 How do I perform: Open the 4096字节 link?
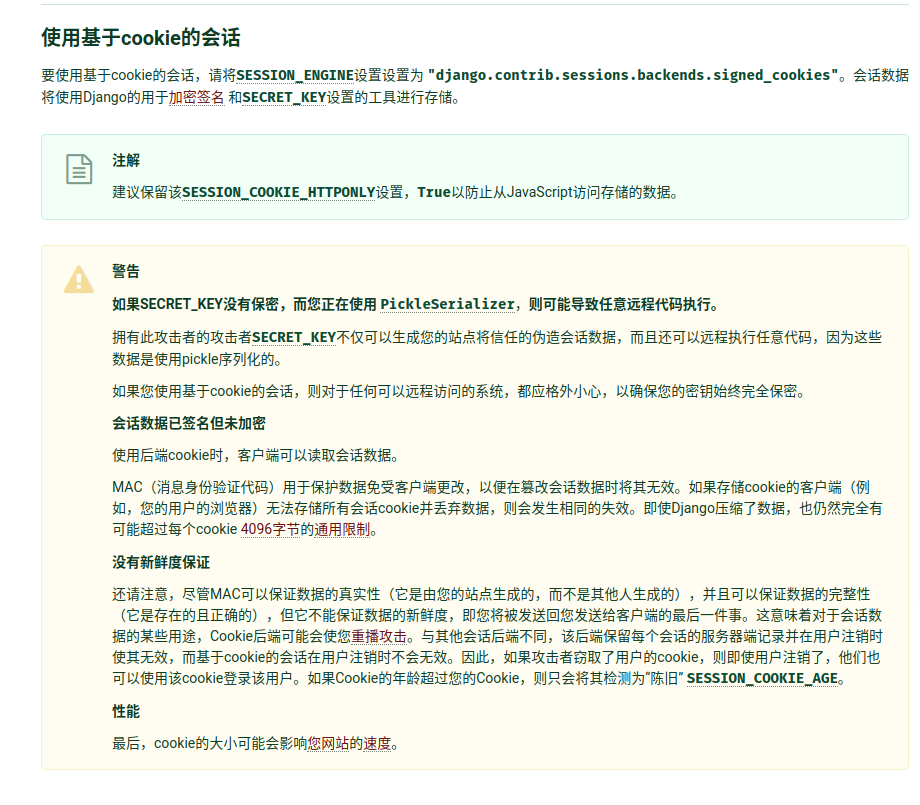[x=270, y=531]
